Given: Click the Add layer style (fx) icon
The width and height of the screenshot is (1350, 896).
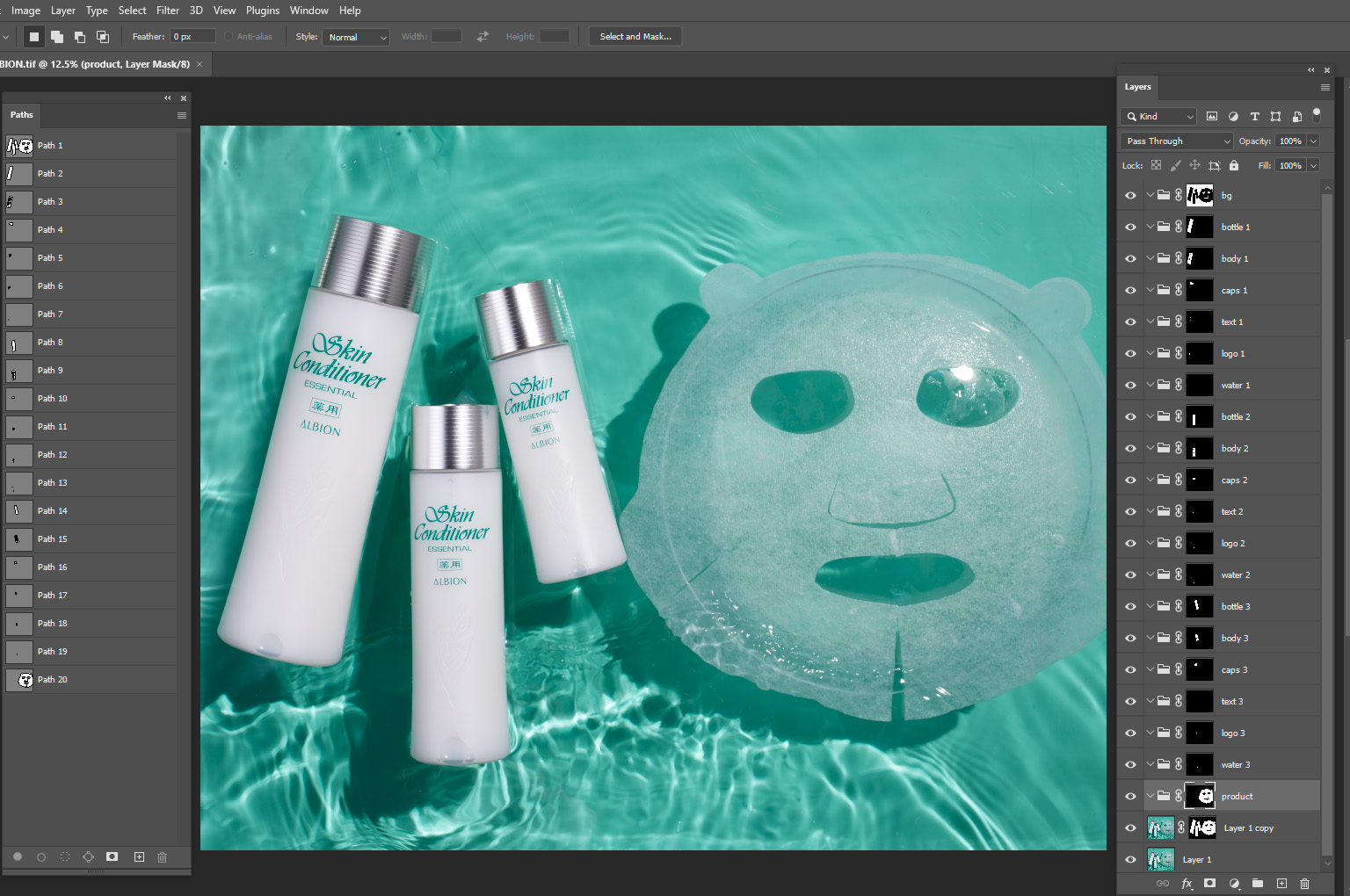Looking at the screenshot, I should [1185, 883].
